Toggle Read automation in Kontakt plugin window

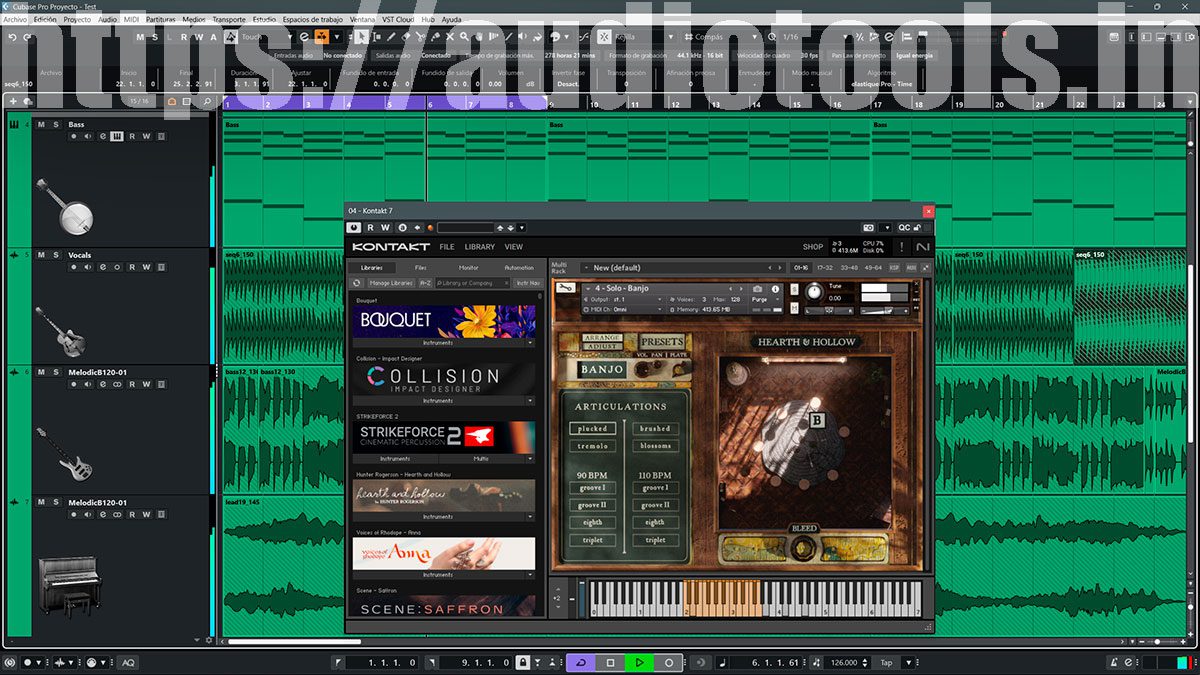tap(370, 228)
